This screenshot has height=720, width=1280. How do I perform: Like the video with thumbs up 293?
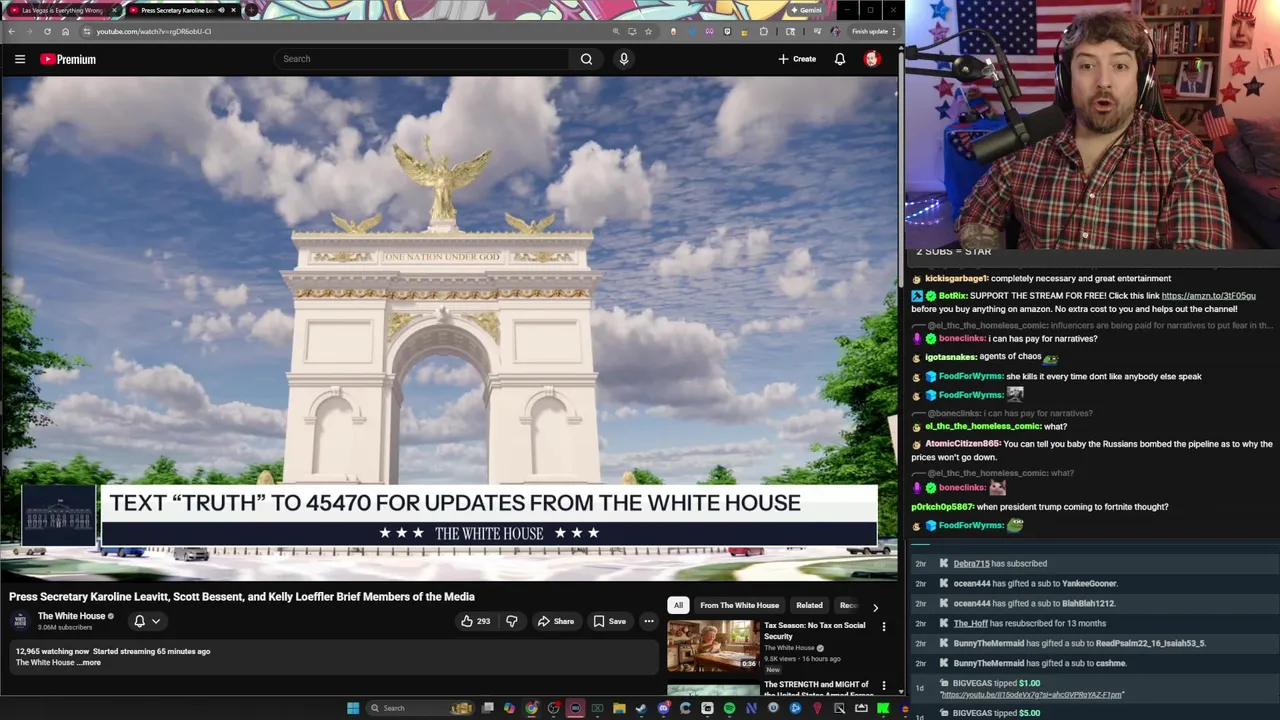tap(475, 621)
